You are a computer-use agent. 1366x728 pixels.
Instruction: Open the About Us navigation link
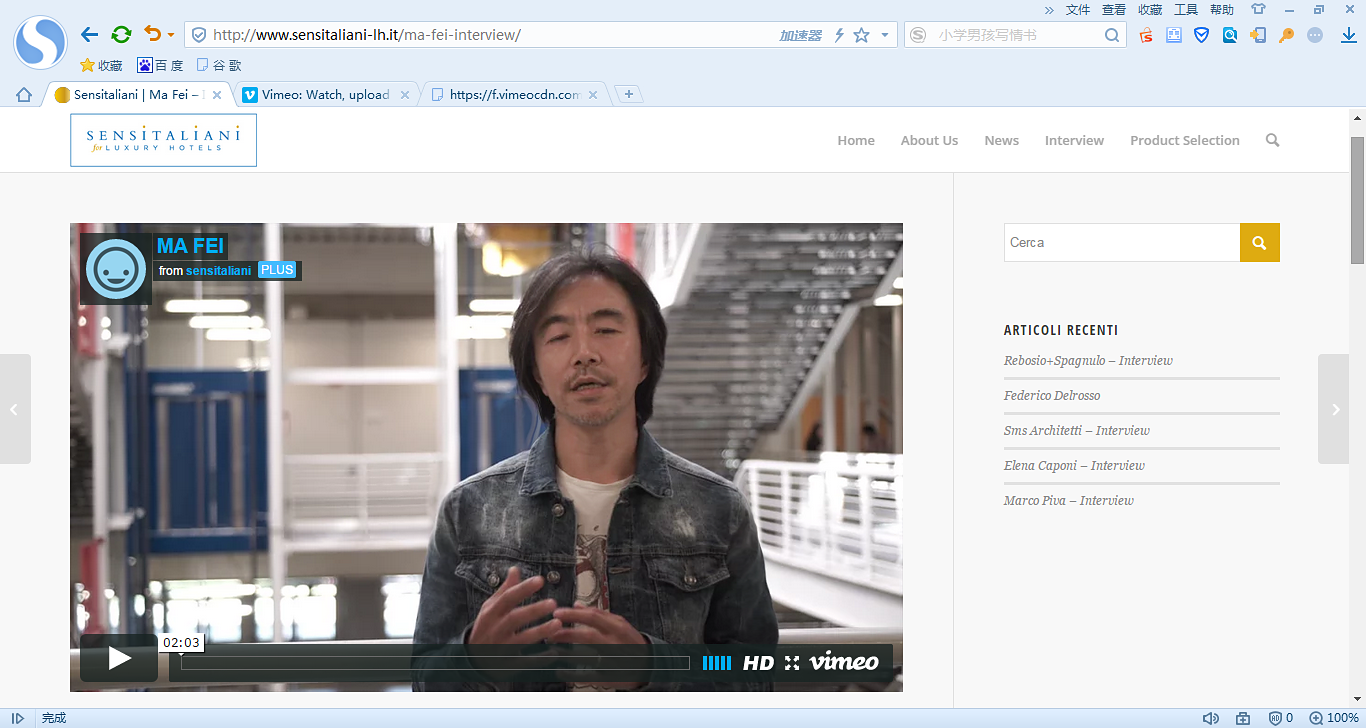[929, 141]
